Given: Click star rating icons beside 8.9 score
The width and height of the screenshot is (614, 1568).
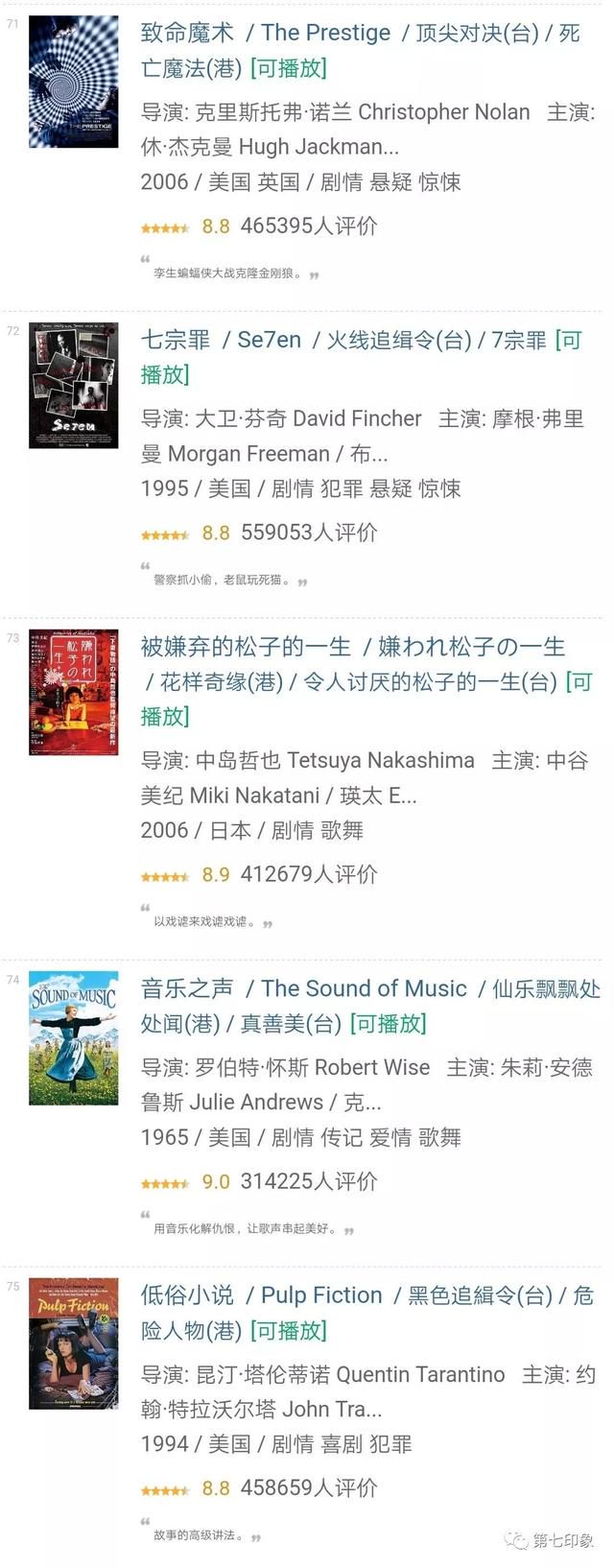Looking at the screenshot, I should [165, 877].
